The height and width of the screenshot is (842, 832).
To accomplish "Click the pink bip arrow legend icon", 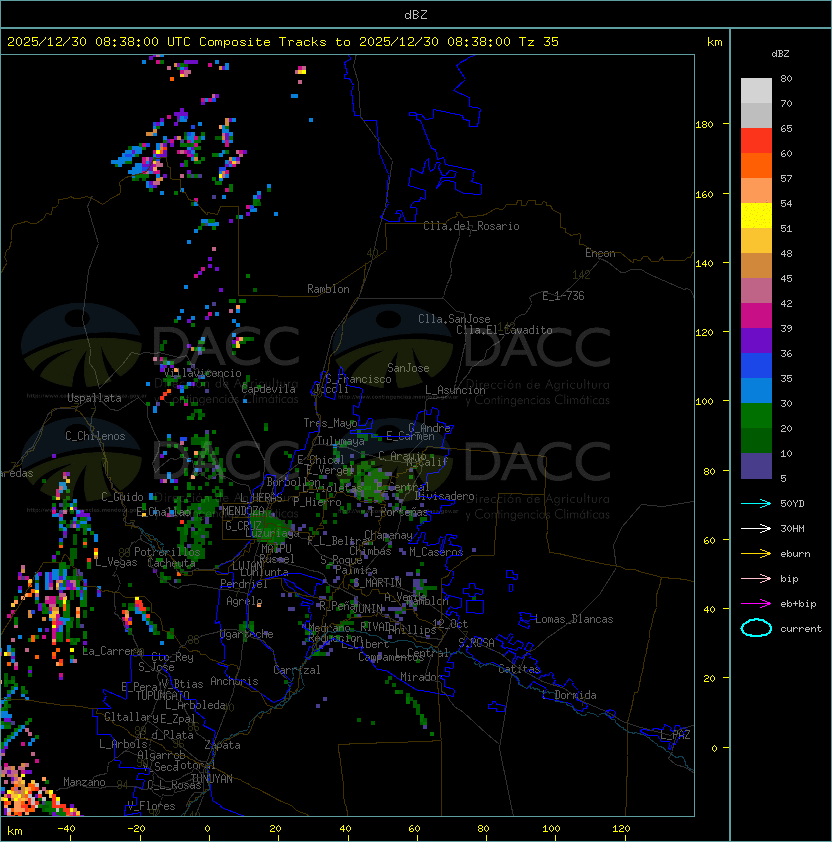I will point(756,578).
